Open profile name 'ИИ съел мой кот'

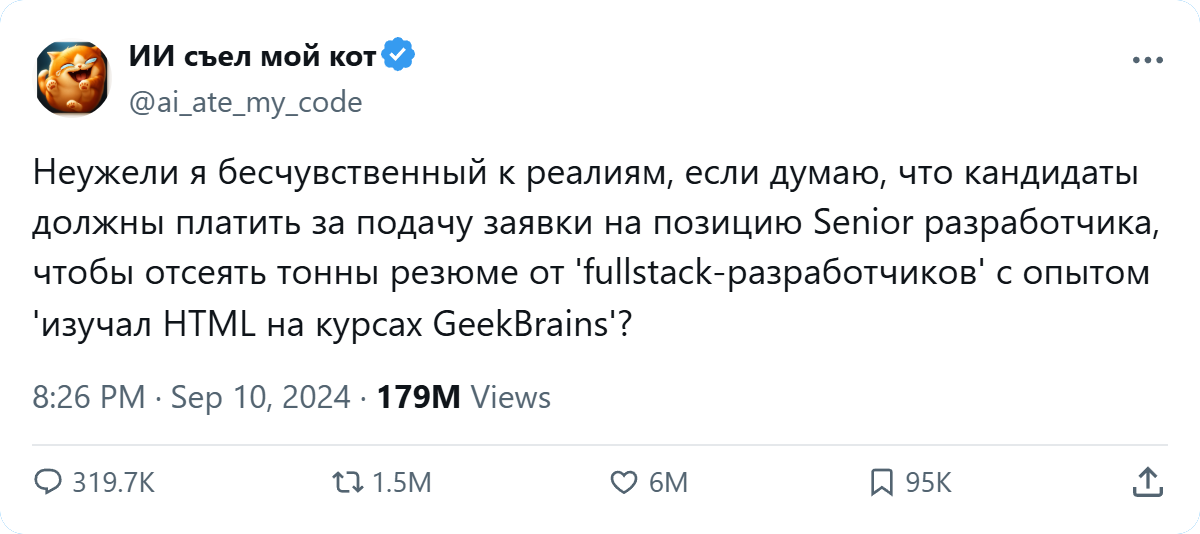(252, 58)
